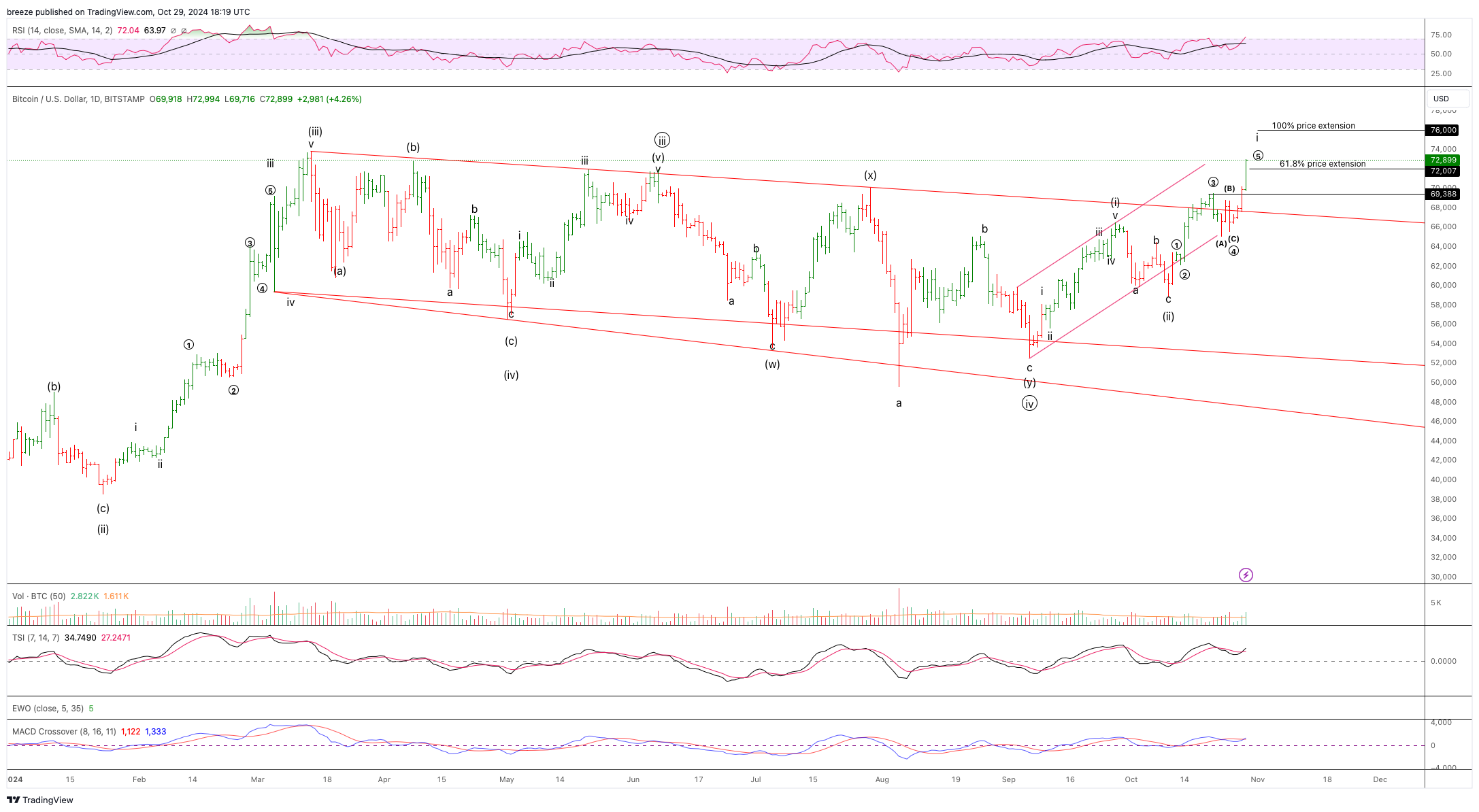Image resolution: width=1479 pixels, height=812 pixels.
Task: Click the (w) wave label
Action: pos(772,364)
